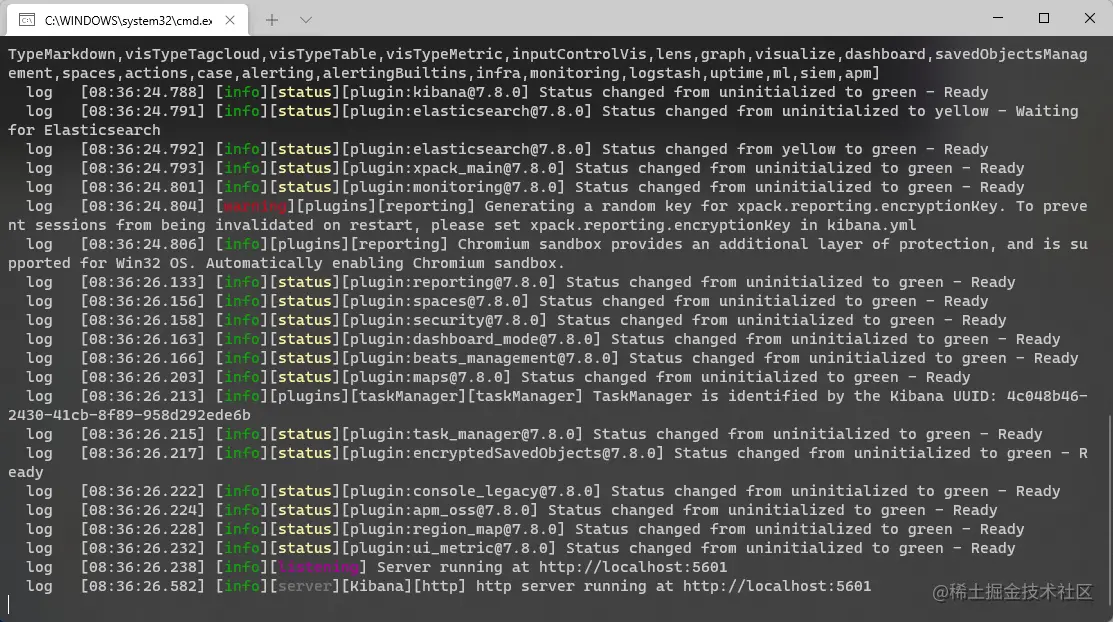Click 'plugin:xpack_main@7.8.0' text
Screen dimensions: 1113x622
[453, 168]
